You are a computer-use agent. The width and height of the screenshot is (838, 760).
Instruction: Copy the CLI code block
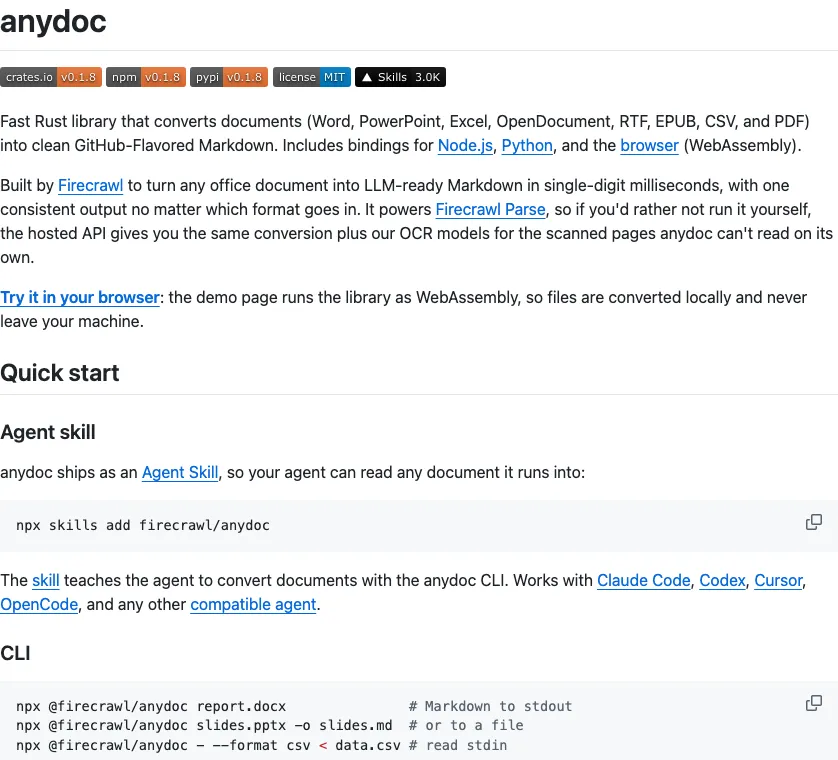(813, 703)
